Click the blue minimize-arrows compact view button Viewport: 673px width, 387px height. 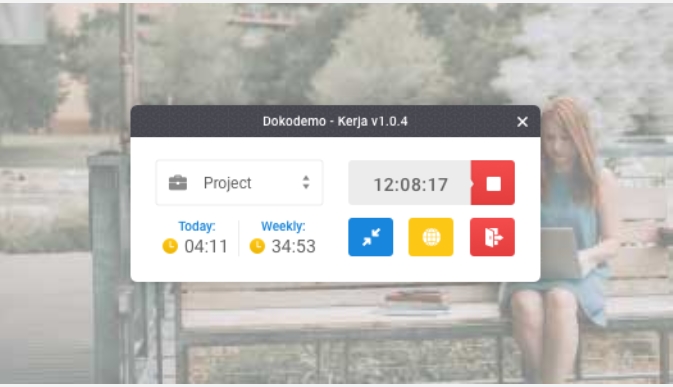click(370, 237)
